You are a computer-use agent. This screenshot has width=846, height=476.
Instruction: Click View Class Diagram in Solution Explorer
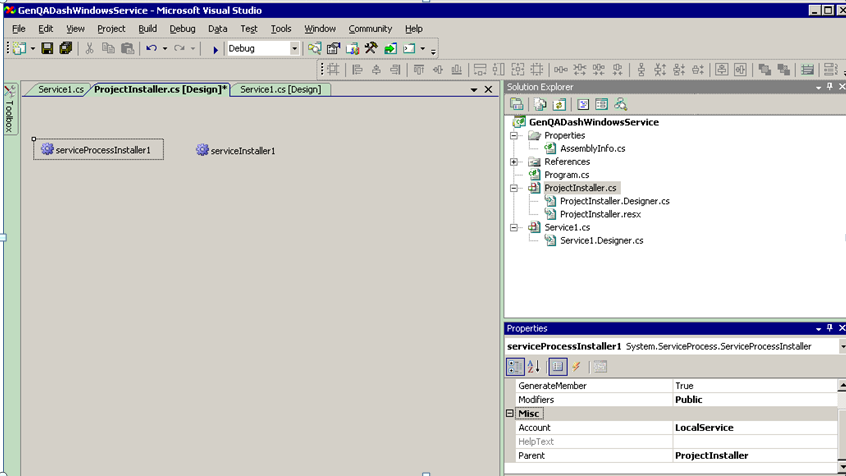(x=620, y=104)
